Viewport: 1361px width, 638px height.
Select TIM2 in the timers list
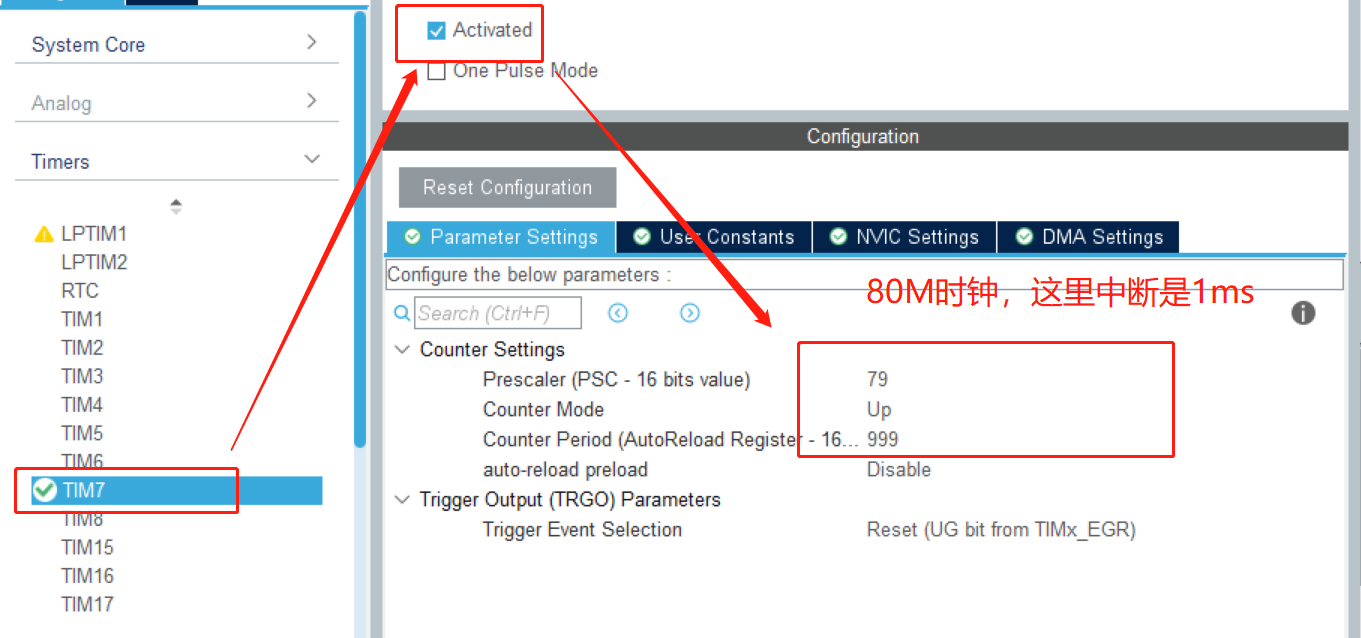click(82, 348)
